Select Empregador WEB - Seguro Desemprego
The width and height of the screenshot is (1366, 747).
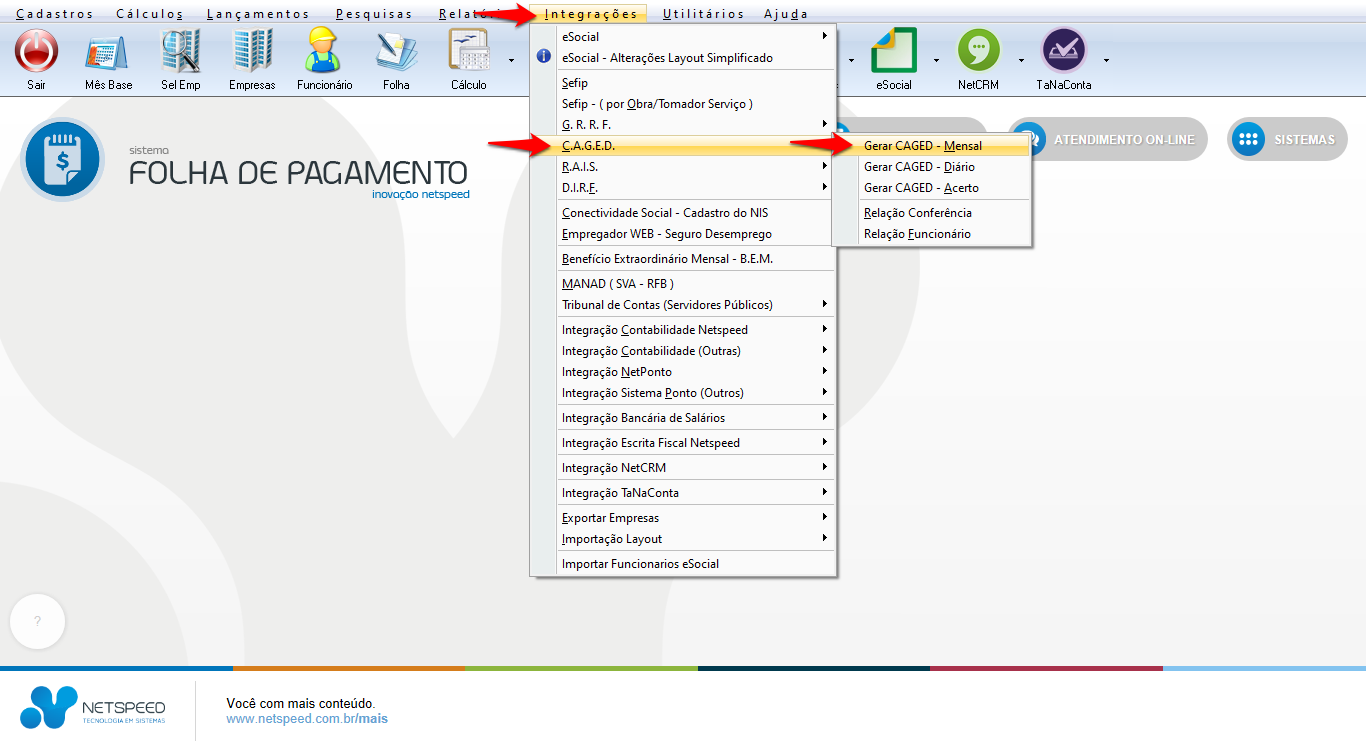coord(683,234)
